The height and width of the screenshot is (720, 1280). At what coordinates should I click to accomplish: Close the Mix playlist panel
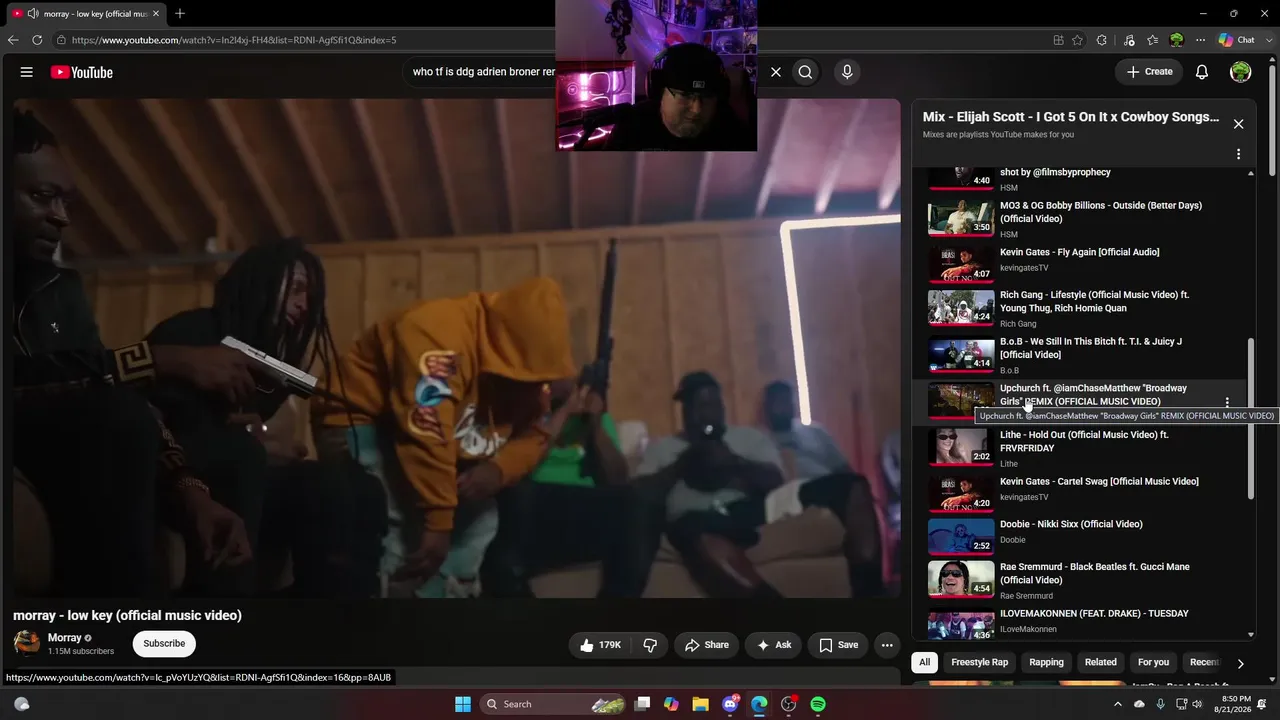point(1238,124)
